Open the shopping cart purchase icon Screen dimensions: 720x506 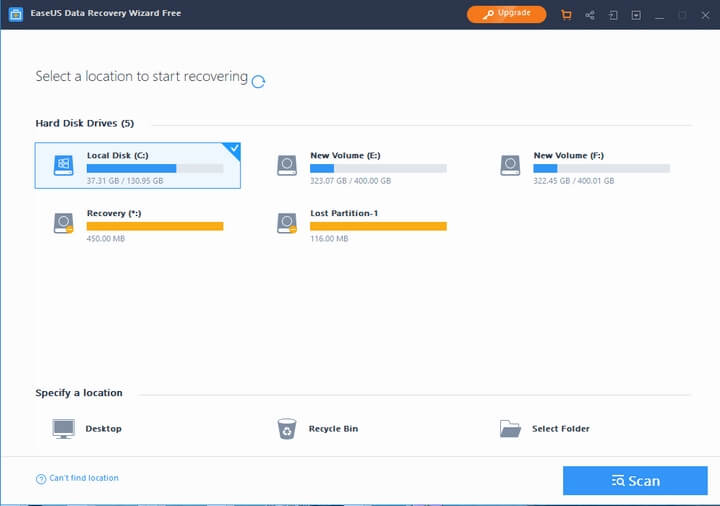(x=566, y=15)
